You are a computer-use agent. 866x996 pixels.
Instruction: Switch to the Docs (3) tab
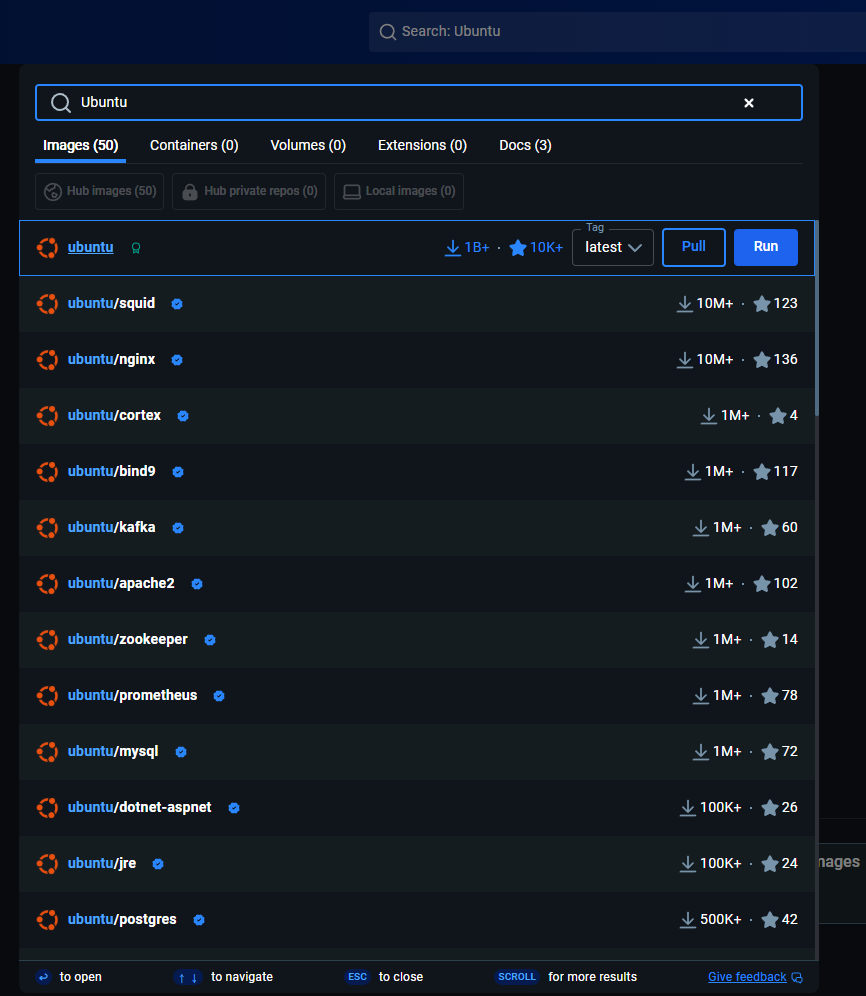tap(525, 145)
